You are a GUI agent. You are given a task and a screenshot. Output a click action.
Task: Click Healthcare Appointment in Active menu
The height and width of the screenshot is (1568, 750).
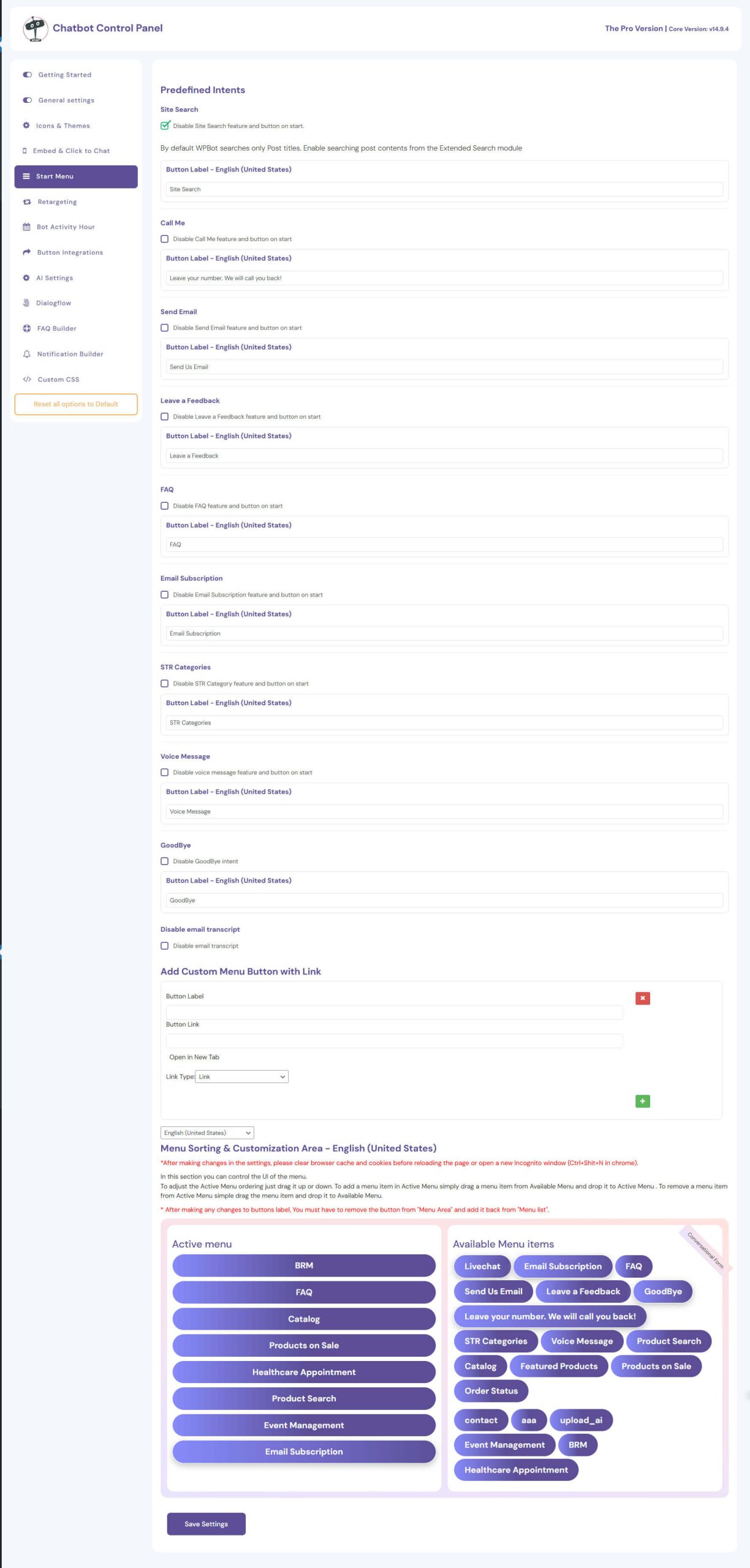tap(304, 1373)
